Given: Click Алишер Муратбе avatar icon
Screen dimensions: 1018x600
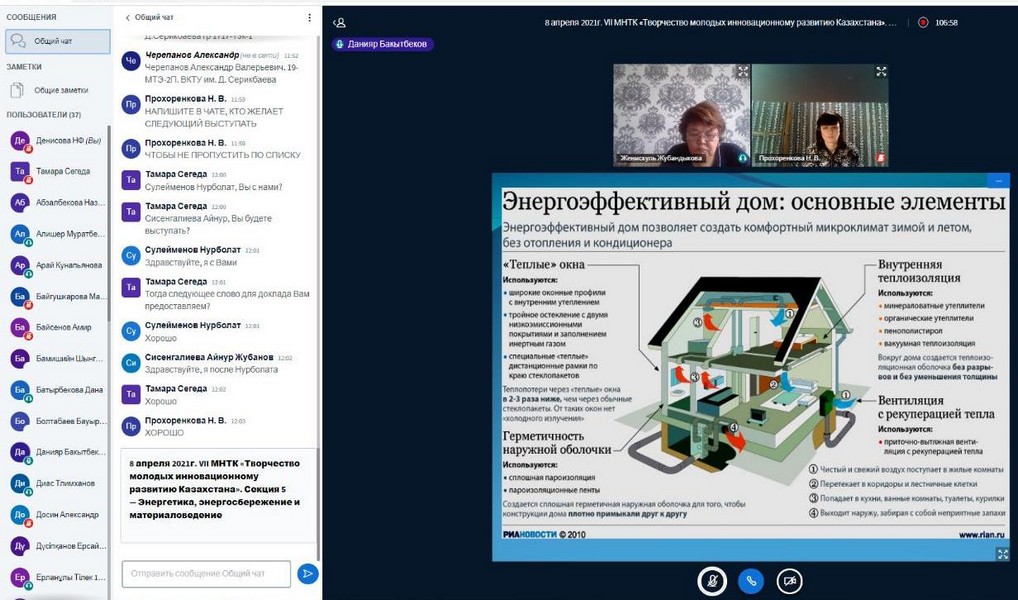Looking at the screenshot, I should pyautogui.click(x=20, y=234).
